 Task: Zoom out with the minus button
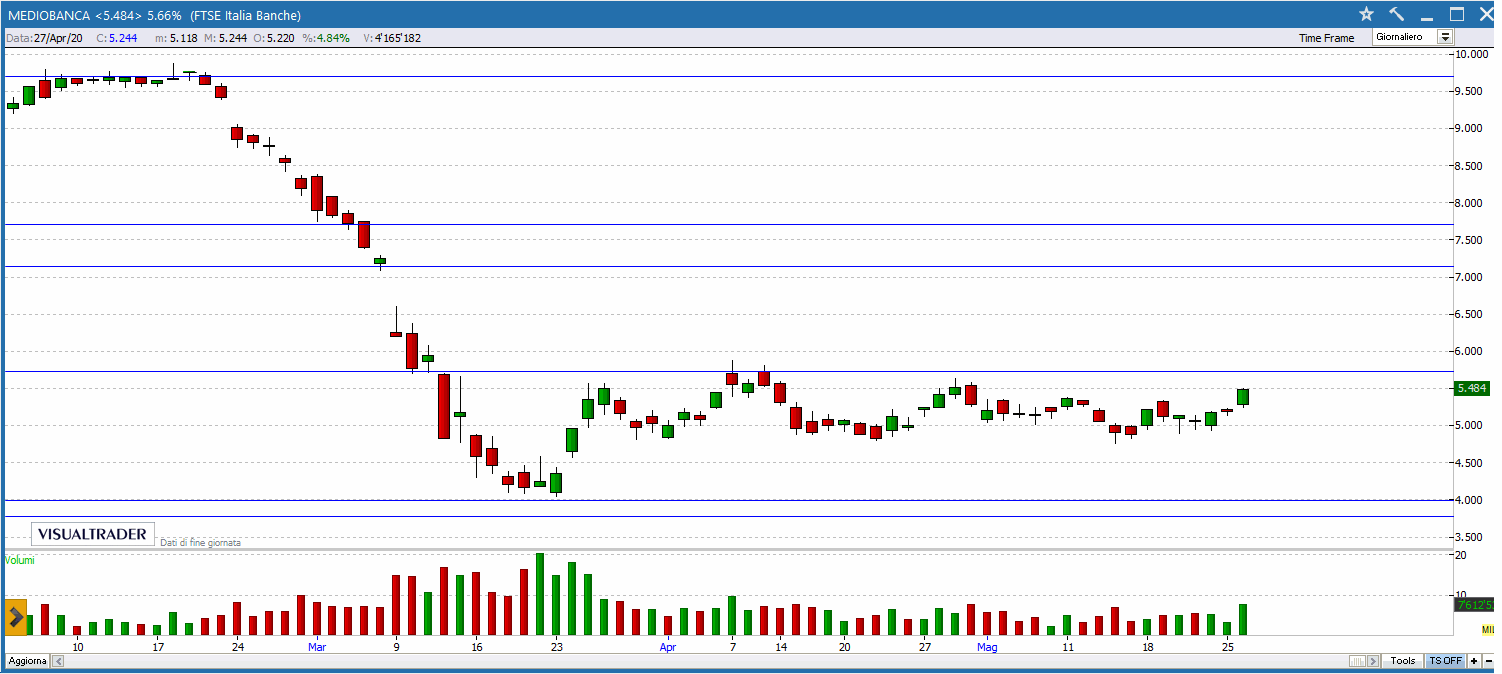[x=1487, y=661]
